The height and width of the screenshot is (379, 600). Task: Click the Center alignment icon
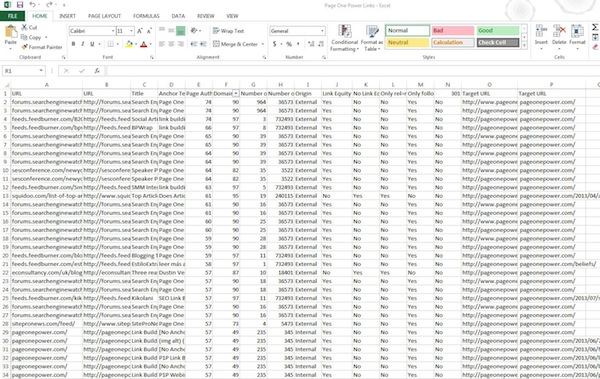pyautogui.click(x=171, y=44)
